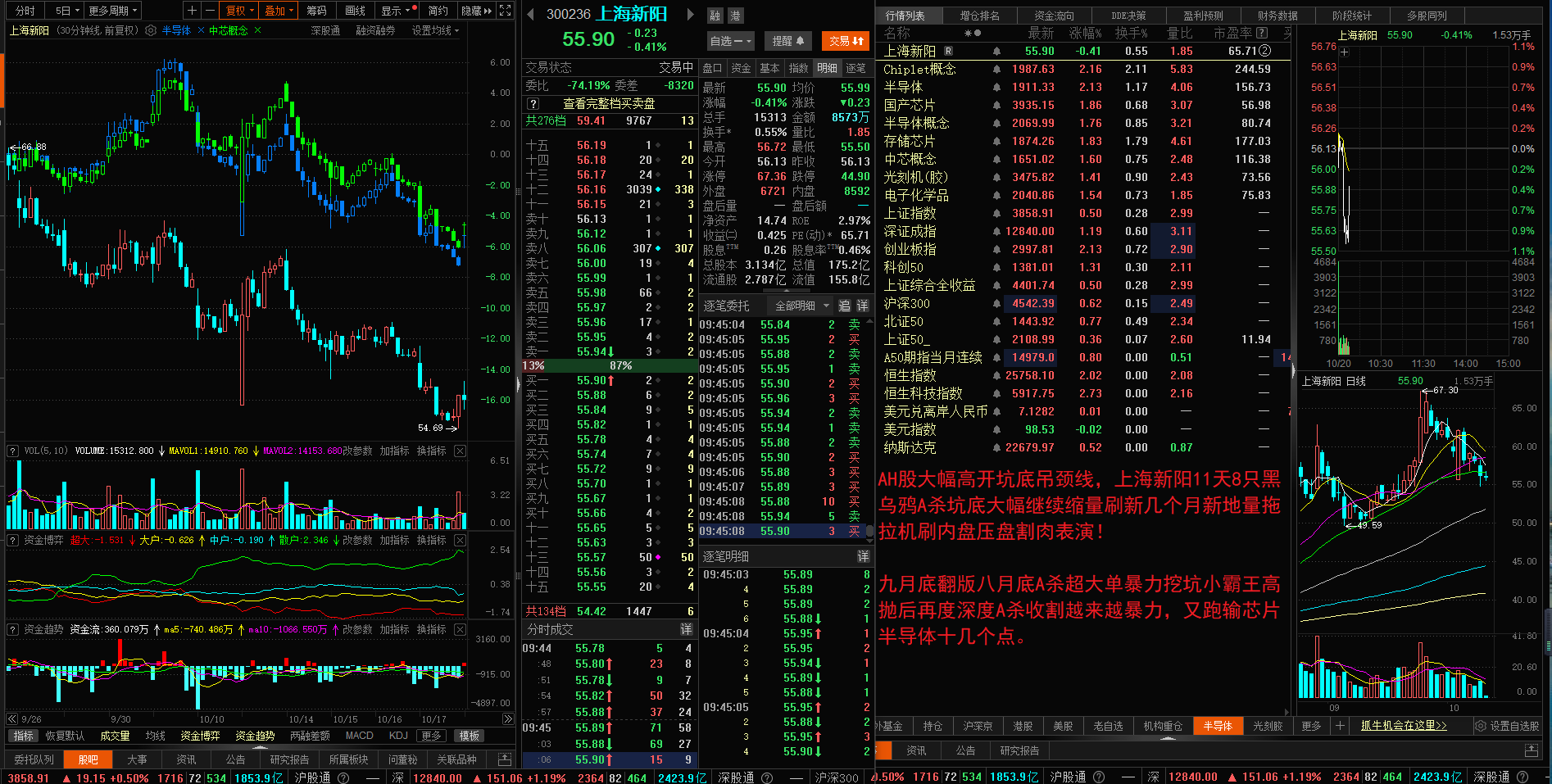This screenshot has height=784, width=1552.
Task: Click the 融 margin-trading badge
Action: (x=715, y=16)
